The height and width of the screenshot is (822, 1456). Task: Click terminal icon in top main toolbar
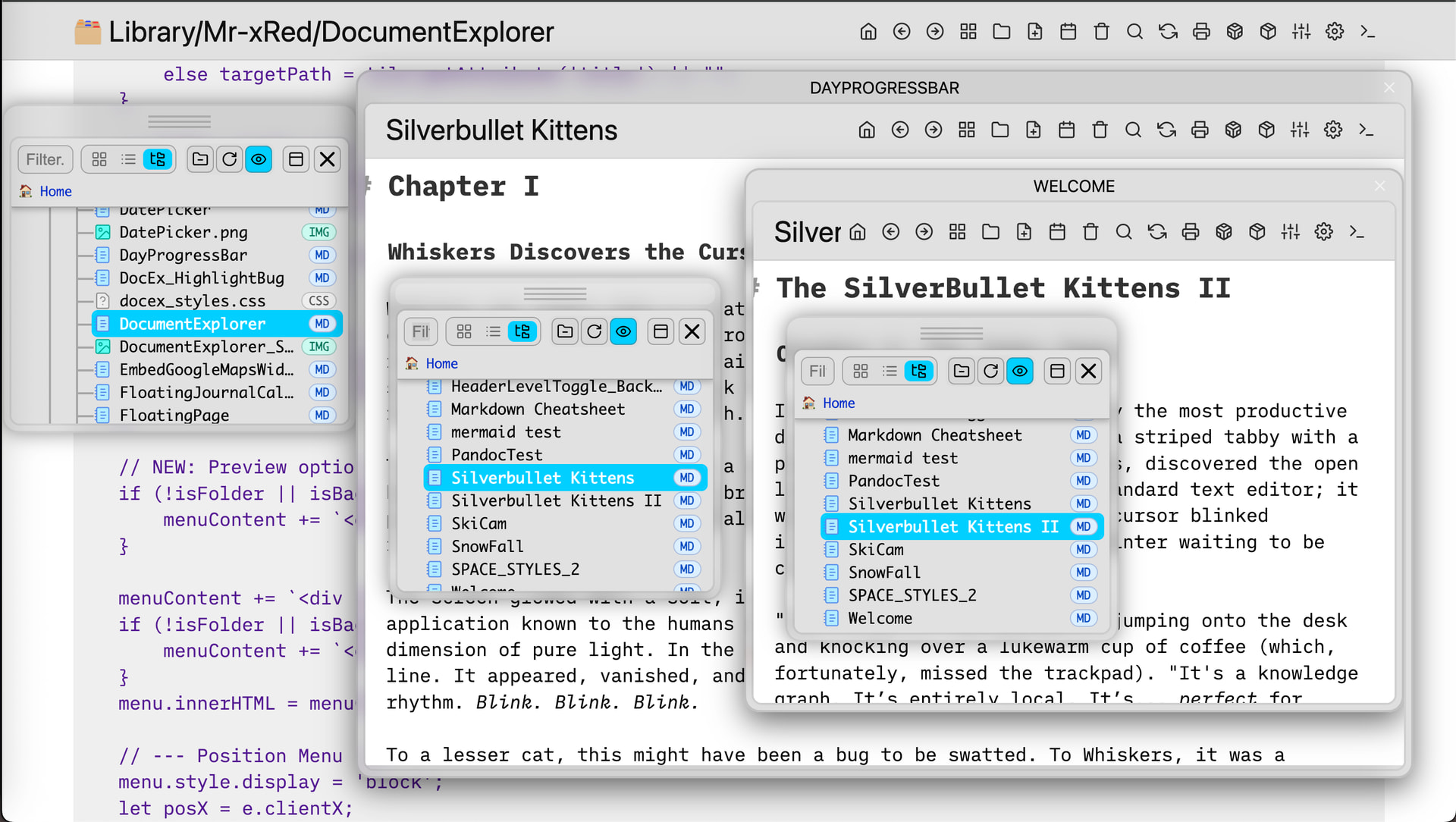point(1367,32)
